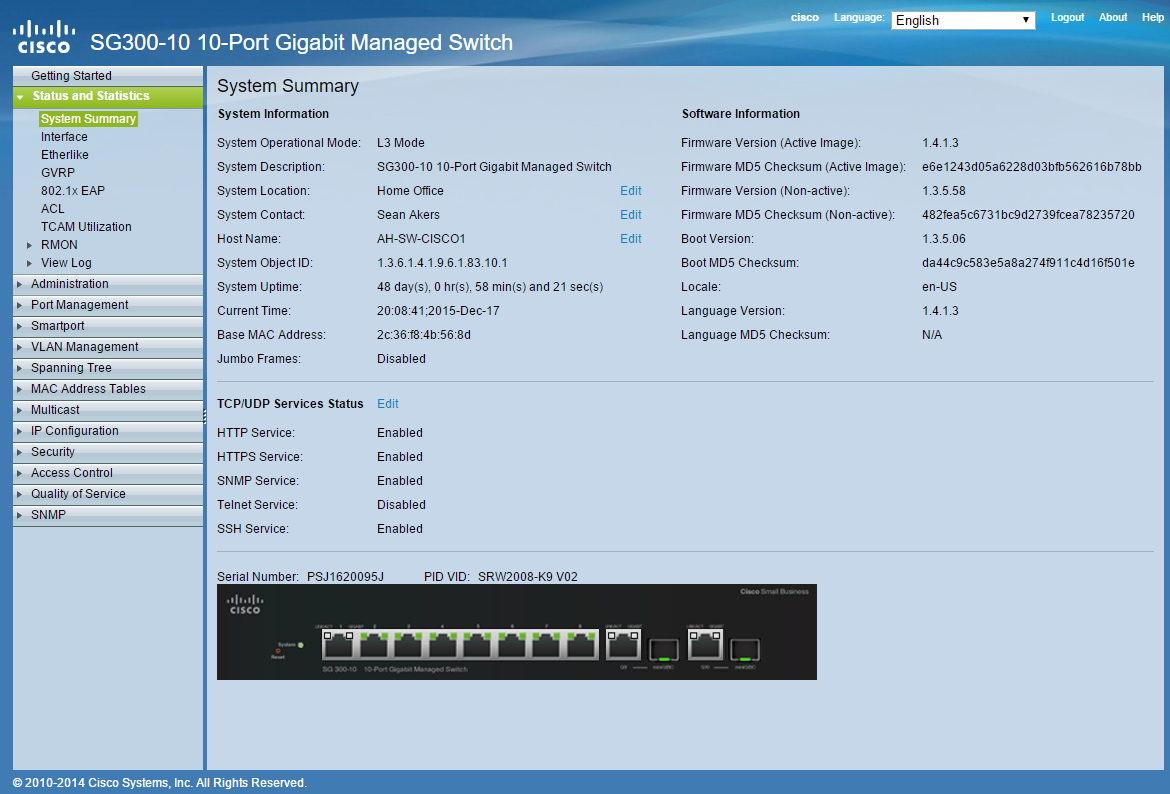The image size is (1170, 794).
Task: Edit the Host Name value
Action: point(631,238)
